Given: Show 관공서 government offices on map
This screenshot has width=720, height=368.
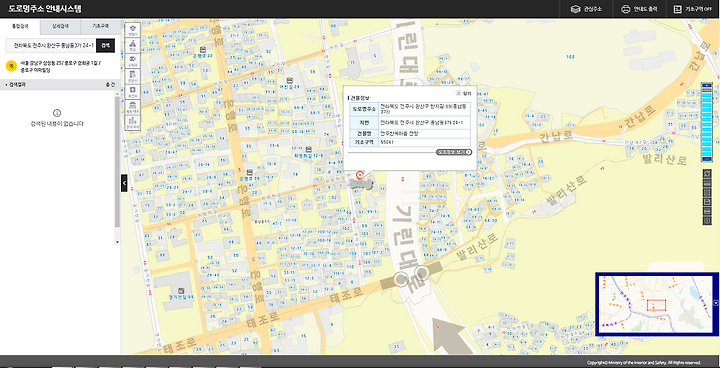Looking at the screenshot, I should click(x=133, y=76).
